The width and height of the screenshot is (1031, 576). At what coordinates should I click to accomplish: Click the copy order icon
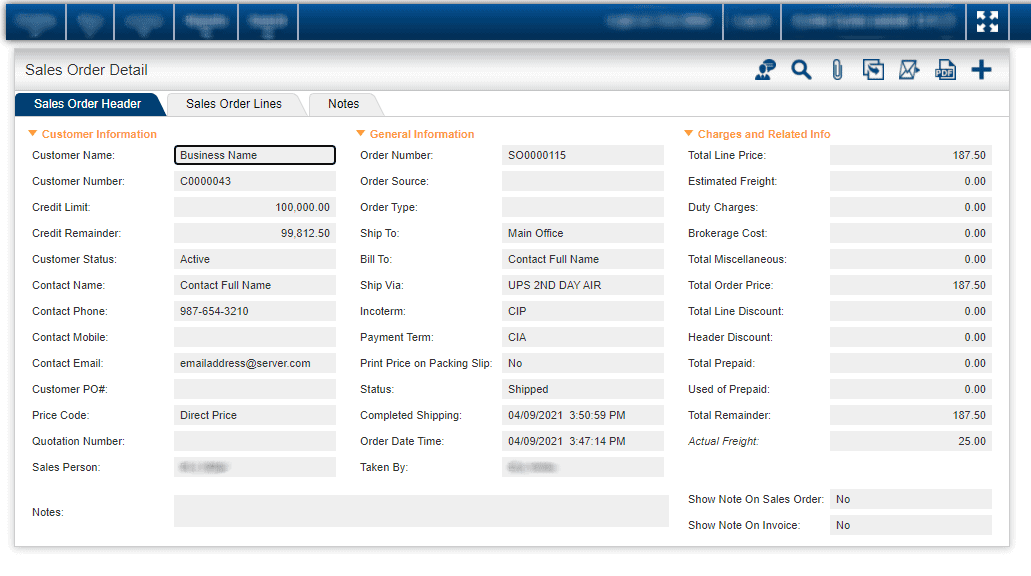pos(873,70)
